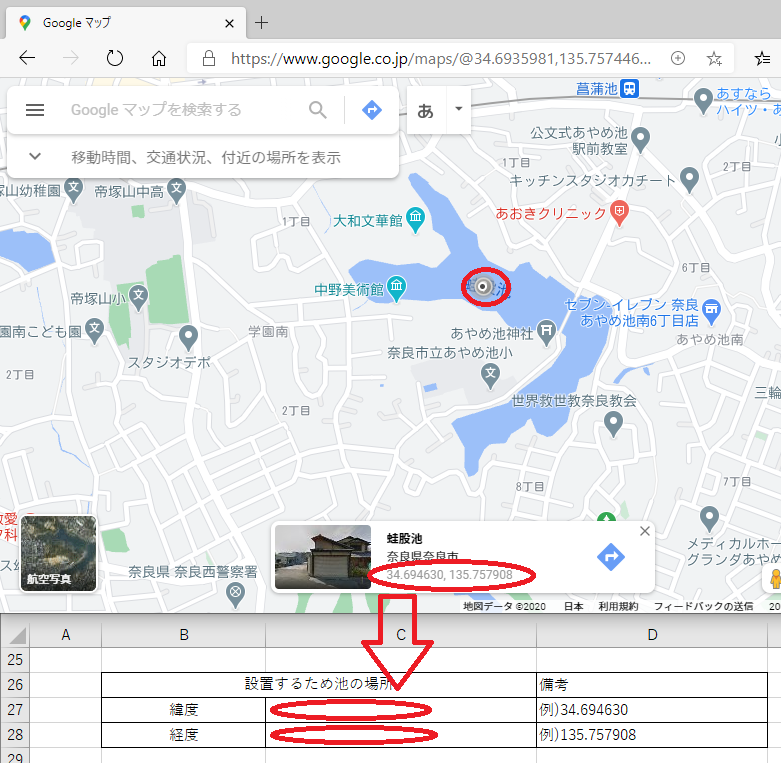Select the Google マップ browser tab
Screen dimensions: 781x763
pos(120,22)
